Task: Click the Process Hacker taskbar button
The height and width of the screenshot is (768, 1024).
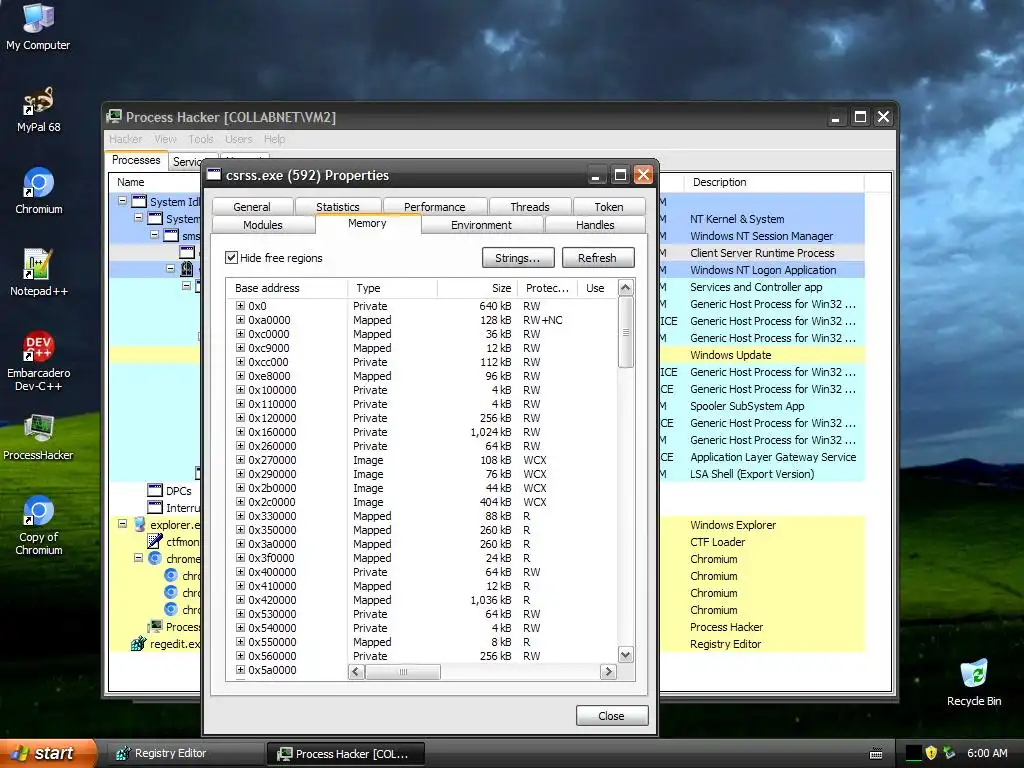Action: [346, 753]
